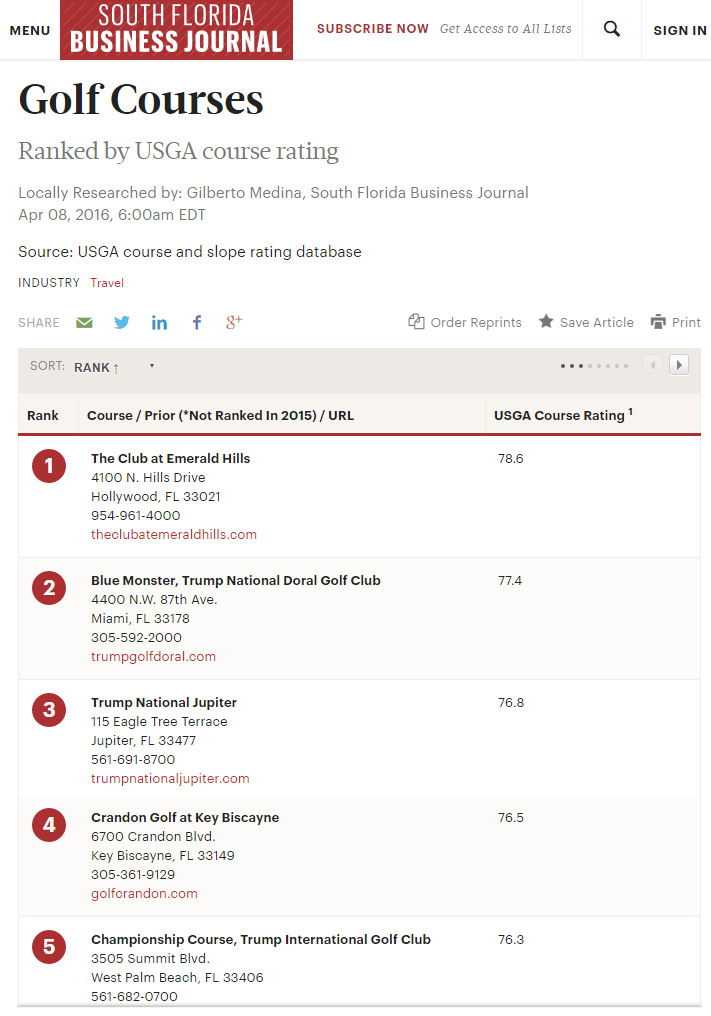Screen dimensions: 711x1016
Task: Click the rank 1 badge
Action: point(49,466)
